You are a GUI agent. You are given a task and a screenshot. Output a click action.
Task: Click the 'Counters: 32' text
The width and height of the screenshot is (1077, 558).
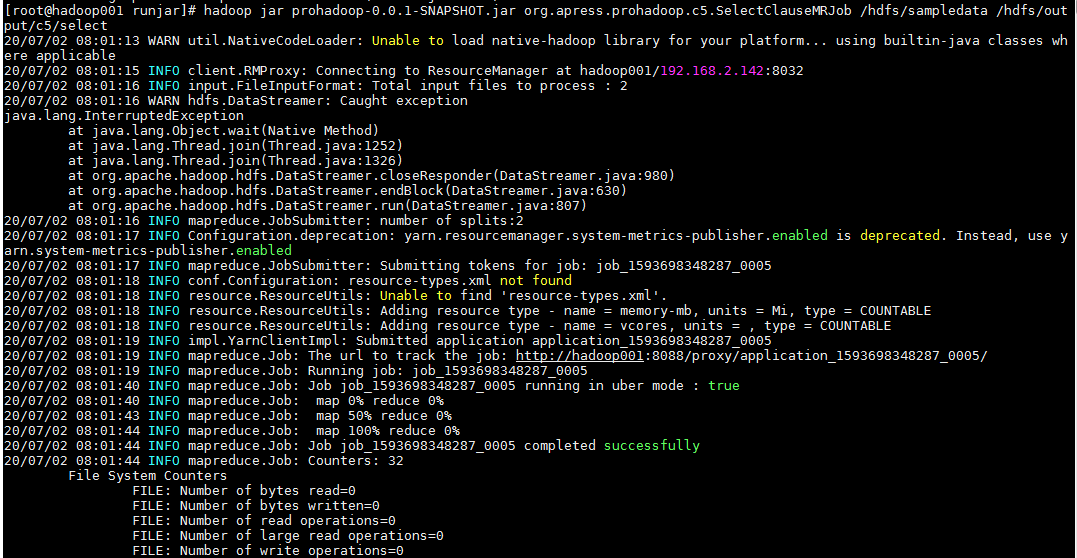355,460
